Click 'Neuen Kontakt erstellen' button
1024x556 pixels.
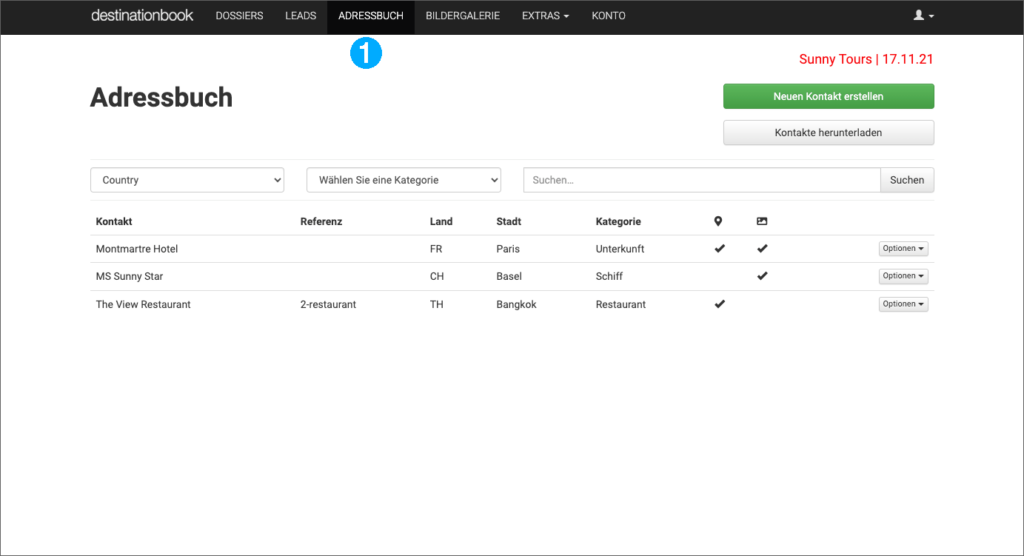point(828,96)
